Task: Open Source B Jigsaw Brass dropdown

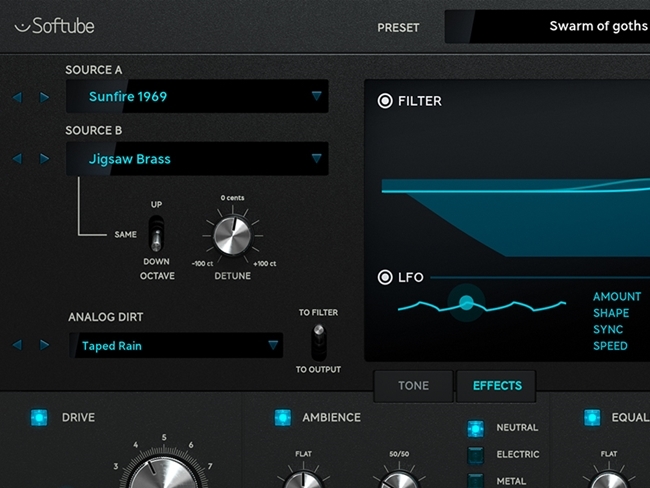Action: 197,158
